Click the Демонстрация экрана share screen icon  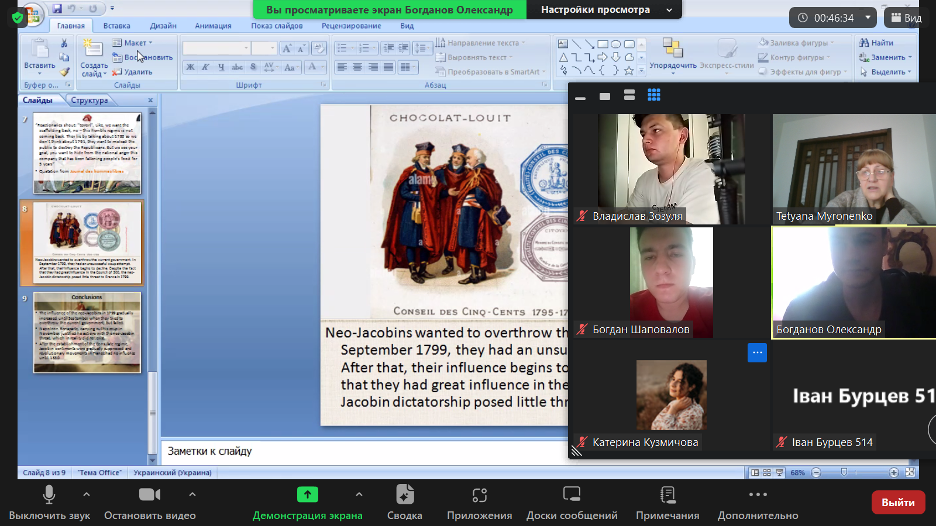click(307, 494)
